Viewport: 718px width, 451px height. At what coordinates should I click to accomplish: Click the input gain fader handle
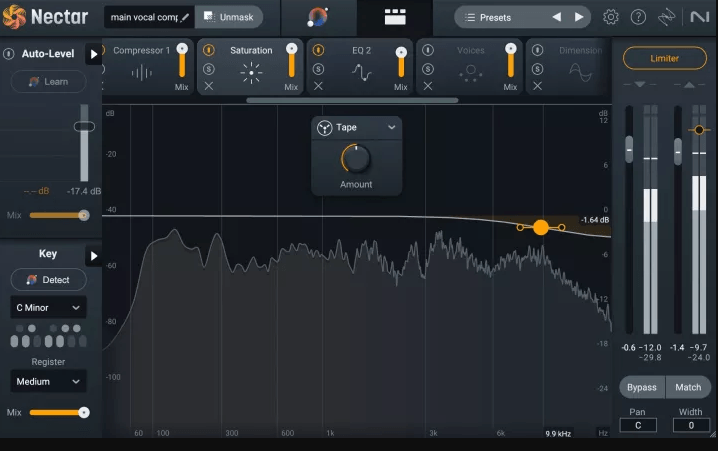629,149
